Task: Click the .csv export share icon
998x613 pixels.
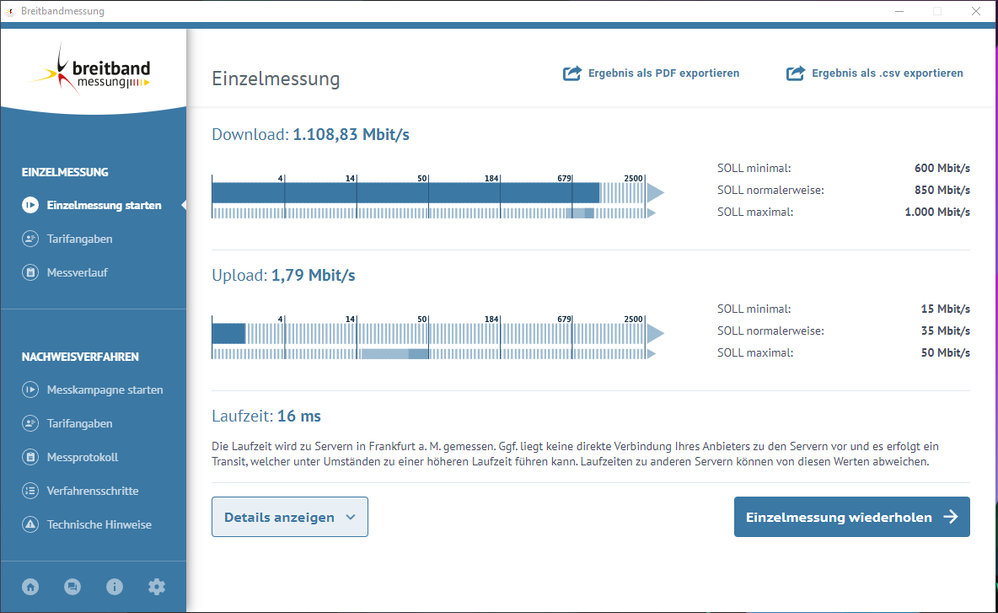Action: (x=796, y=73)
